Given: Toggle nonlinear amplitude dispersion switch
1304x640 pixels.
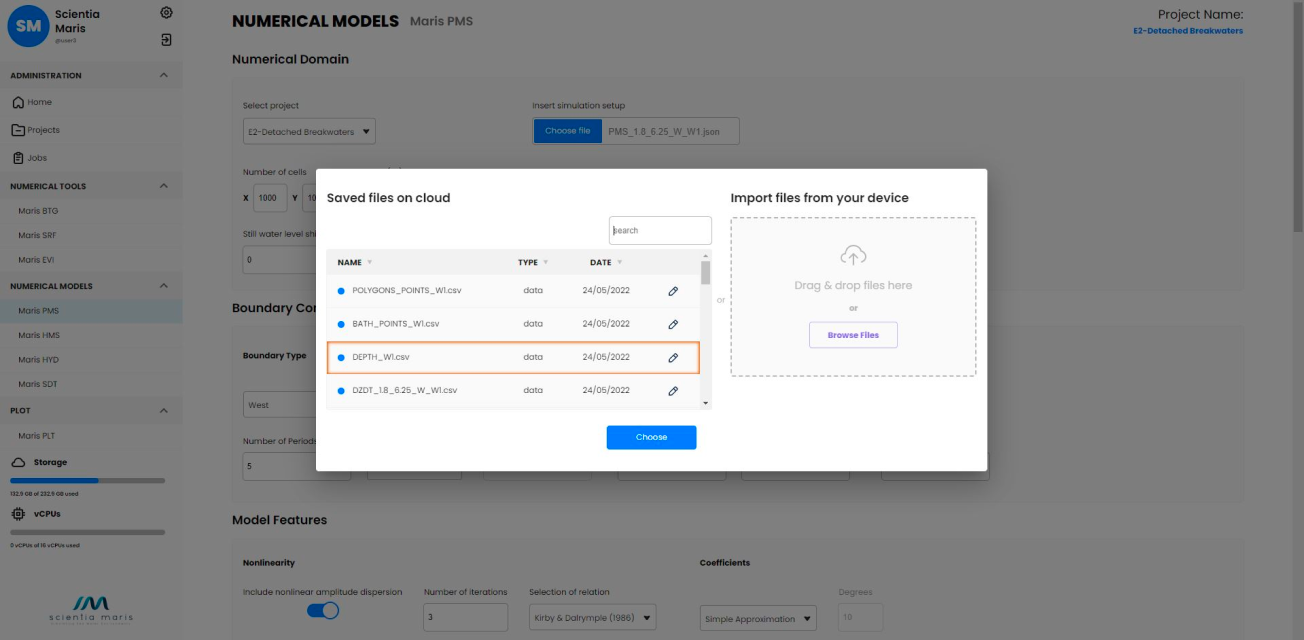Looking at the screenshot, I should 323,610.
